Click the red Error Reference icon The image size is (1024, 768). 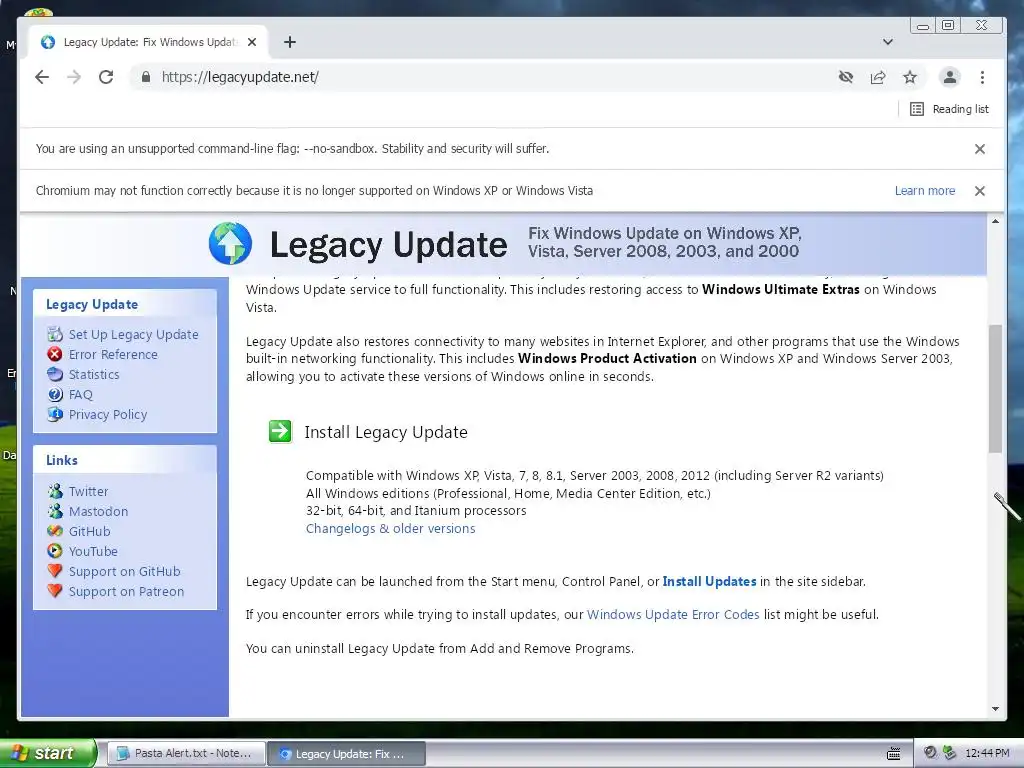coord(55,355)
